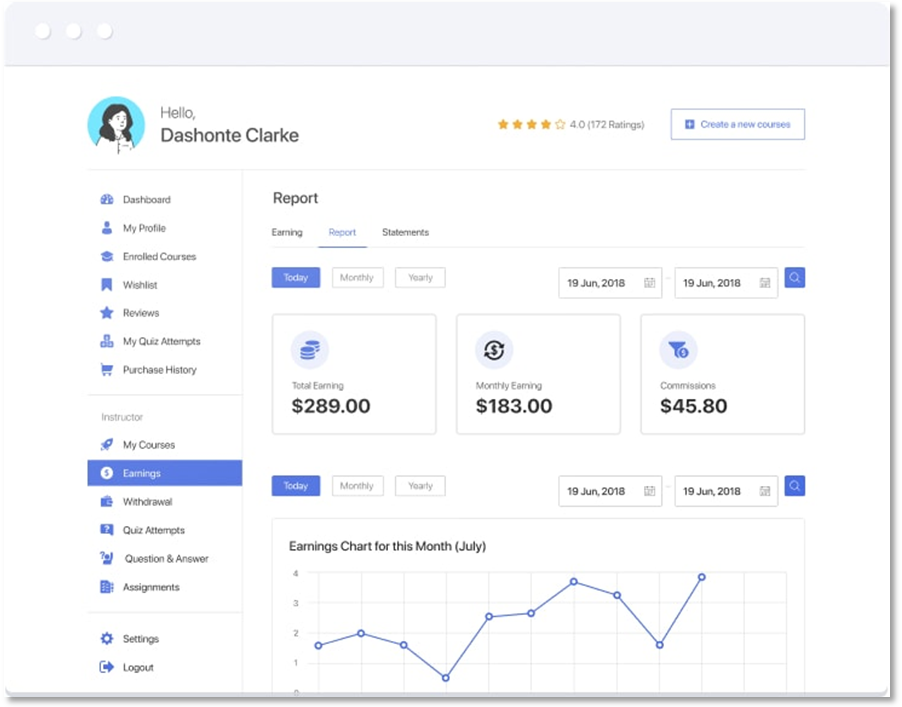Select Monthly filter above earnings chart
Viewport: 902px width, 707px height.
click(357, 486)
